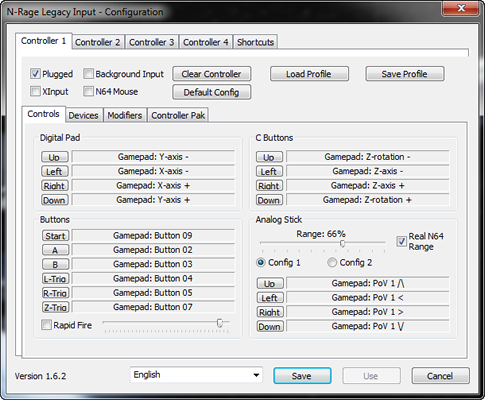Image resolution: width=485 pixels, height=400 pixels.
Task: Click the Clear Controller button
Action: point(211,74)
